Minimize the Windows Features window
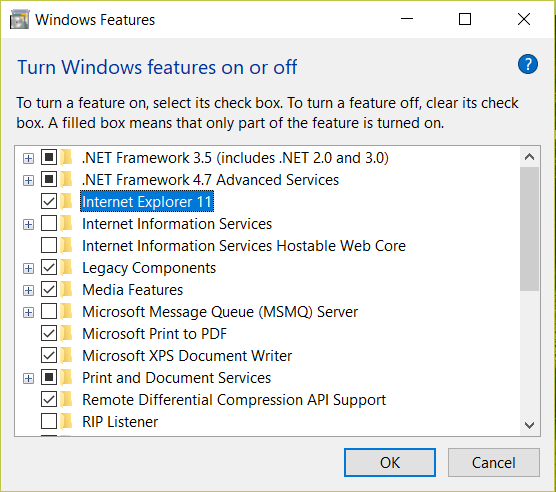The image size is (556, 492). tap(407, 19)
